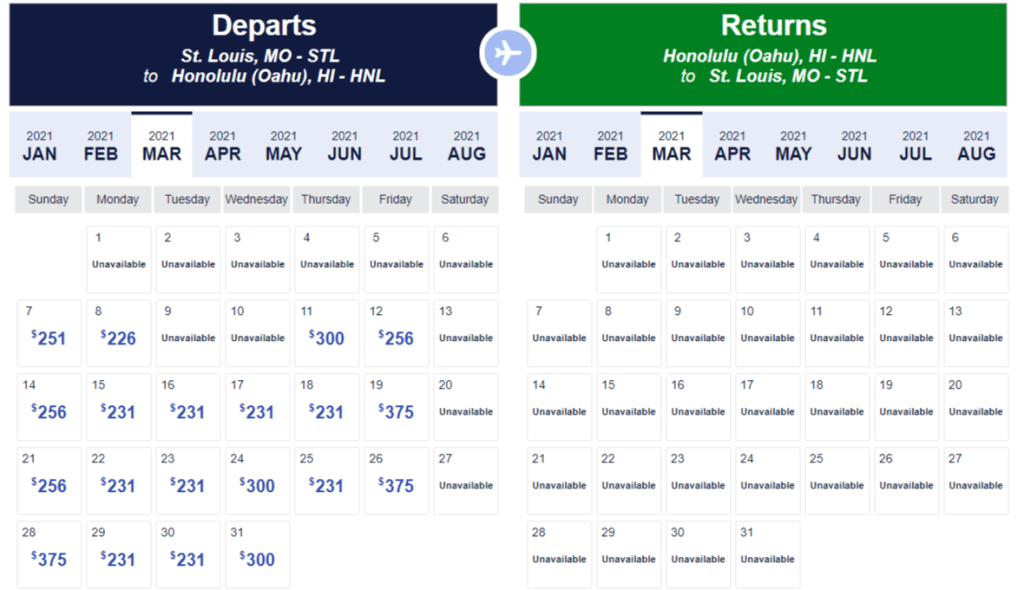The width and height of the screenshot is (1024, 590).
Task: Click the airplane icon between Departs and Returns
Action: tap(508, 53)
